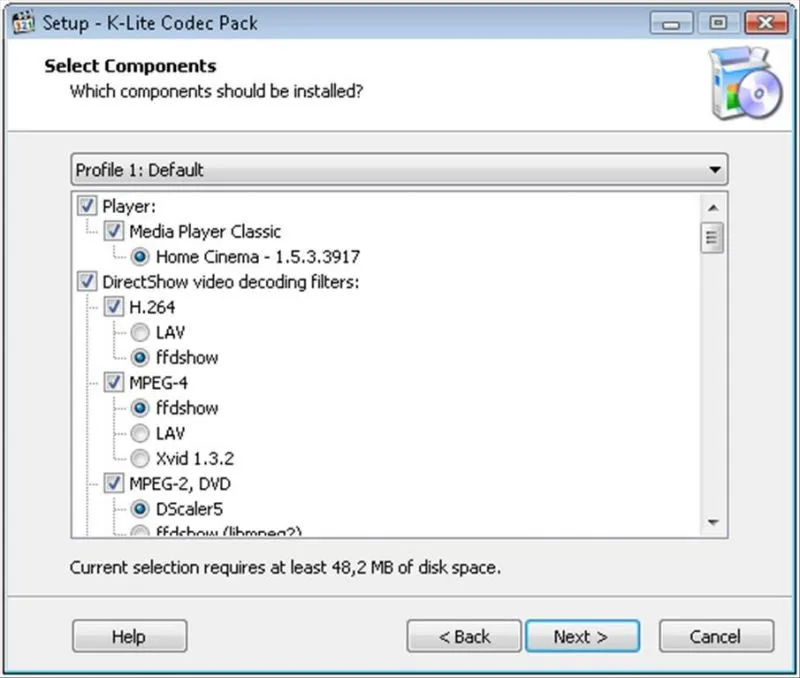Select Home Cinema 1.5.3.3917 radio button

pyautogui.click(x=140, y=257)
